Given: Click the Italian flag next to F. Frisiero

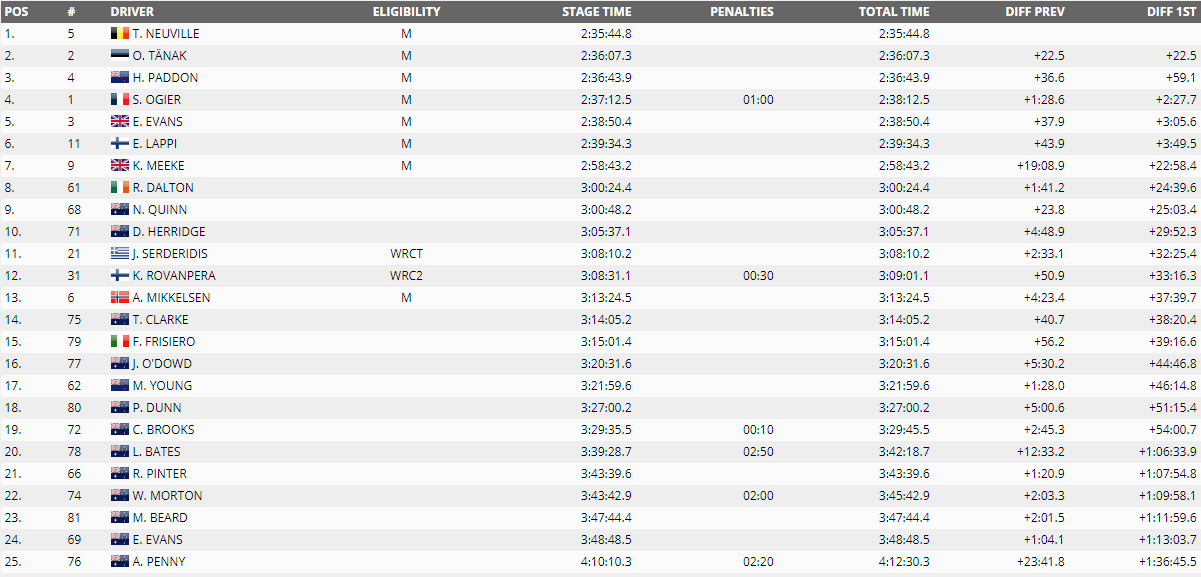Looking at the screenshot, I should 119,341.
